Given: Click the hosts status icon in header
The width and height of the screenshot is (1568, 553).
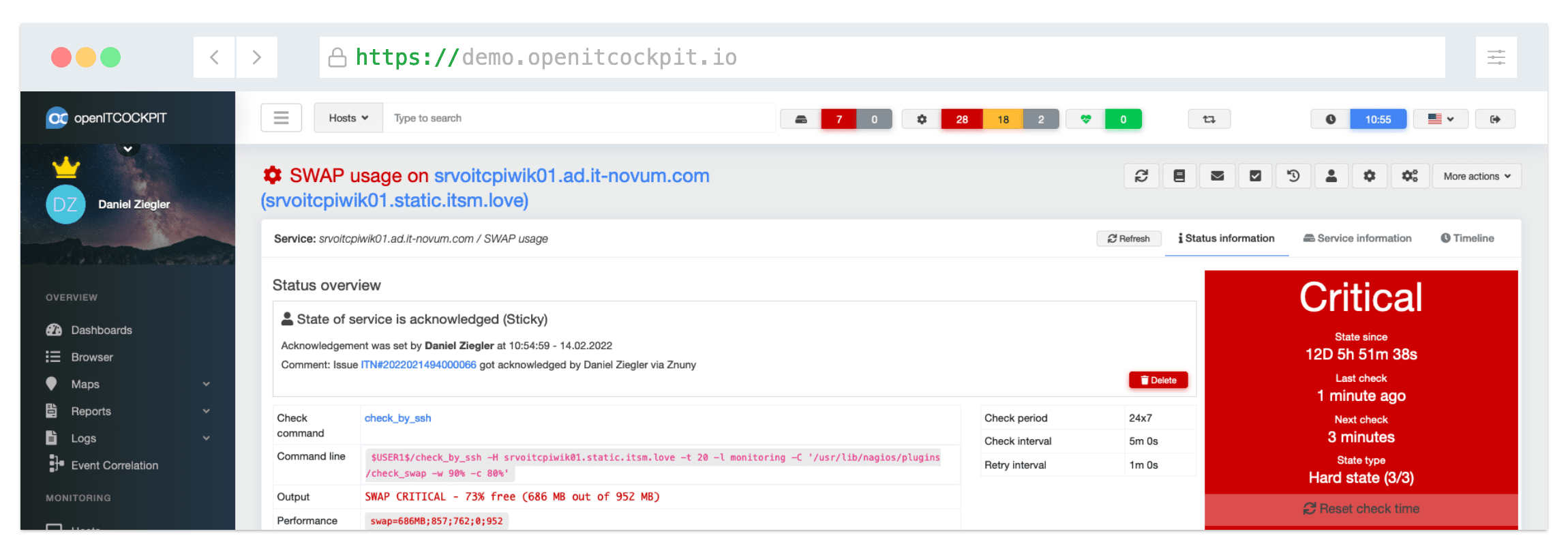Looking at the screenshot, I should coord(801,119).
